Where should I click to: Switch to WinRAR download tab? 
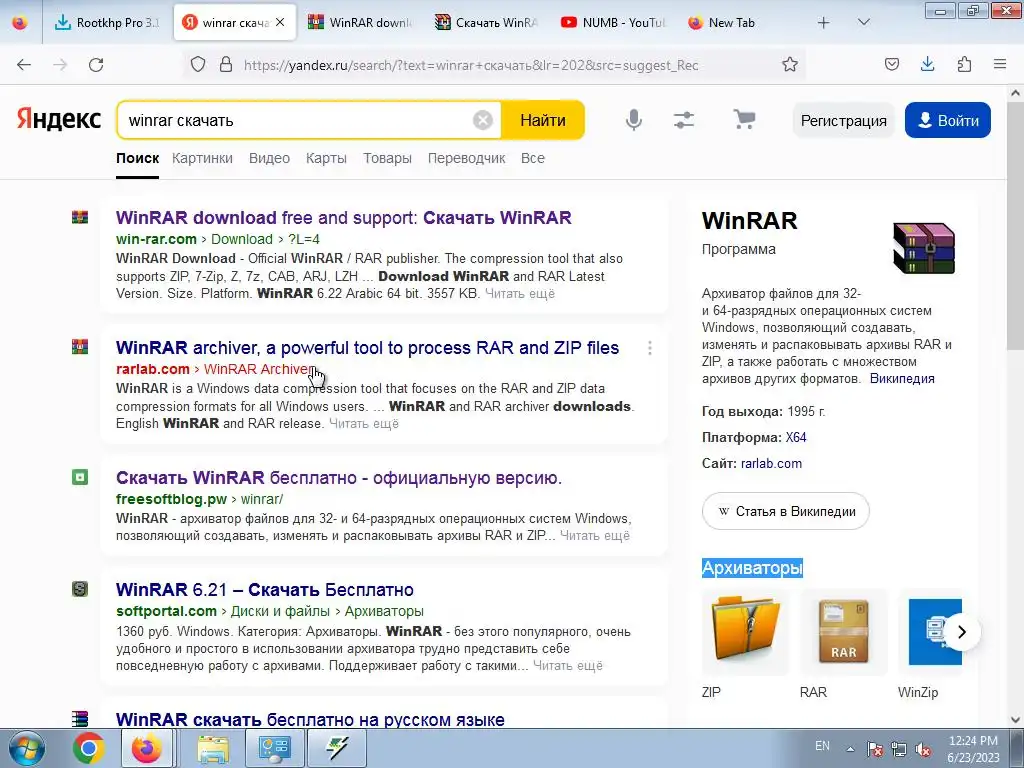click(x=360, y=22)
